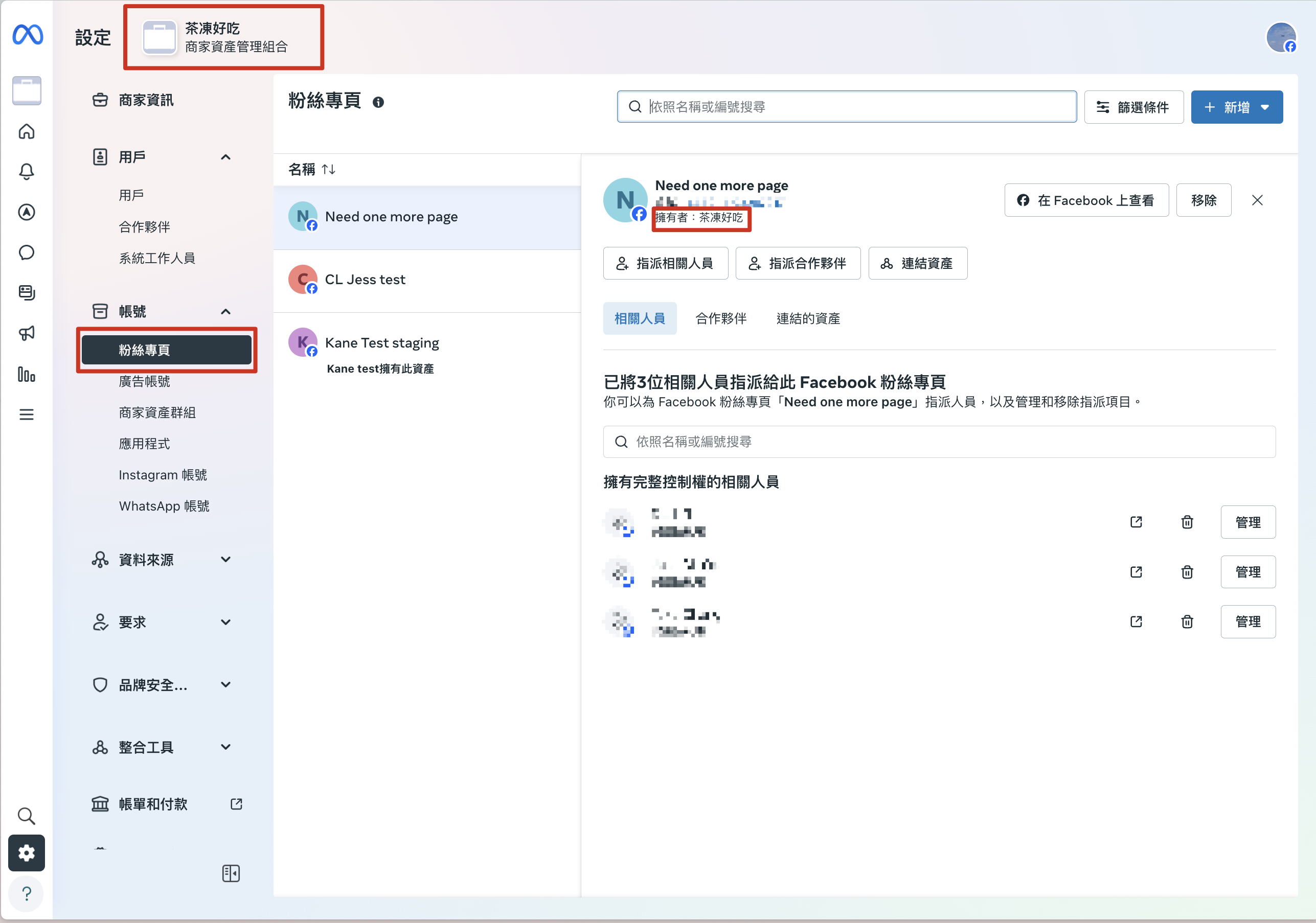Open first person's external link icon
This screenshot has width=1316, height=923.
click(x=1136, y=522)
